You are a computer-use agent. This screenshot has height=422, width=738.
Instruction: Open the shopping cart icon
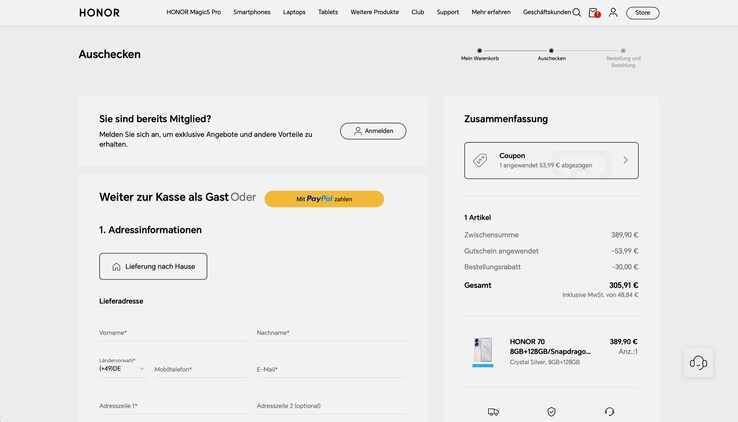click(593, 13)
